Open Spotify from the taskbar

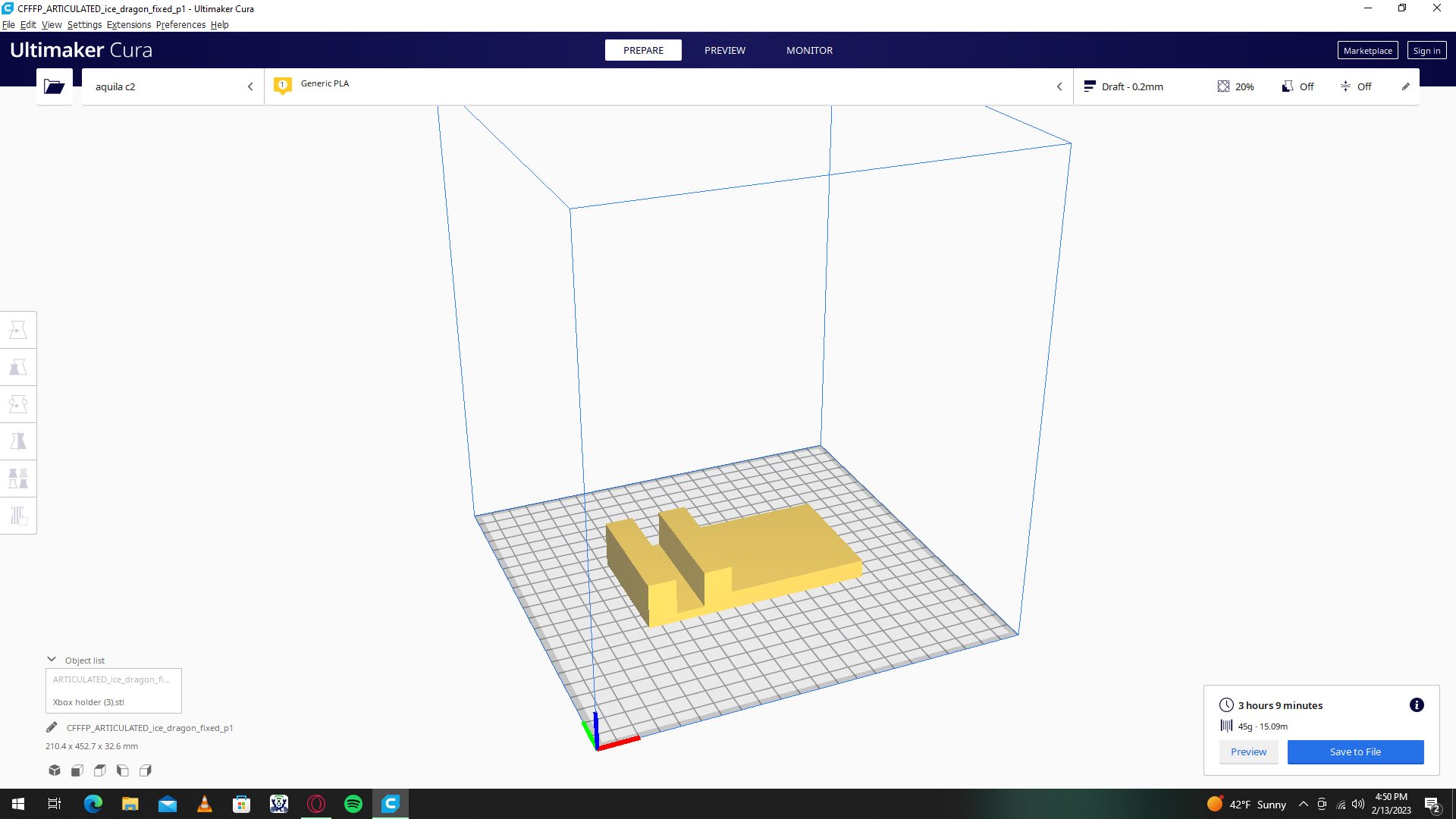click(353, 803)
